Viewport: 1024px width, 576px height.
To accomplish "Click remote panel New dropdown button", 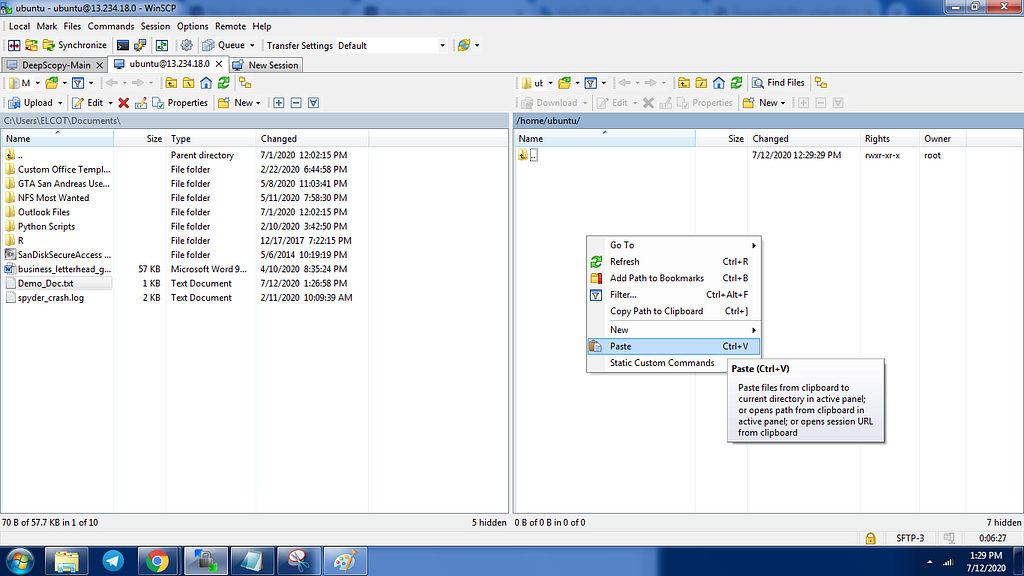I will (764, 103).
